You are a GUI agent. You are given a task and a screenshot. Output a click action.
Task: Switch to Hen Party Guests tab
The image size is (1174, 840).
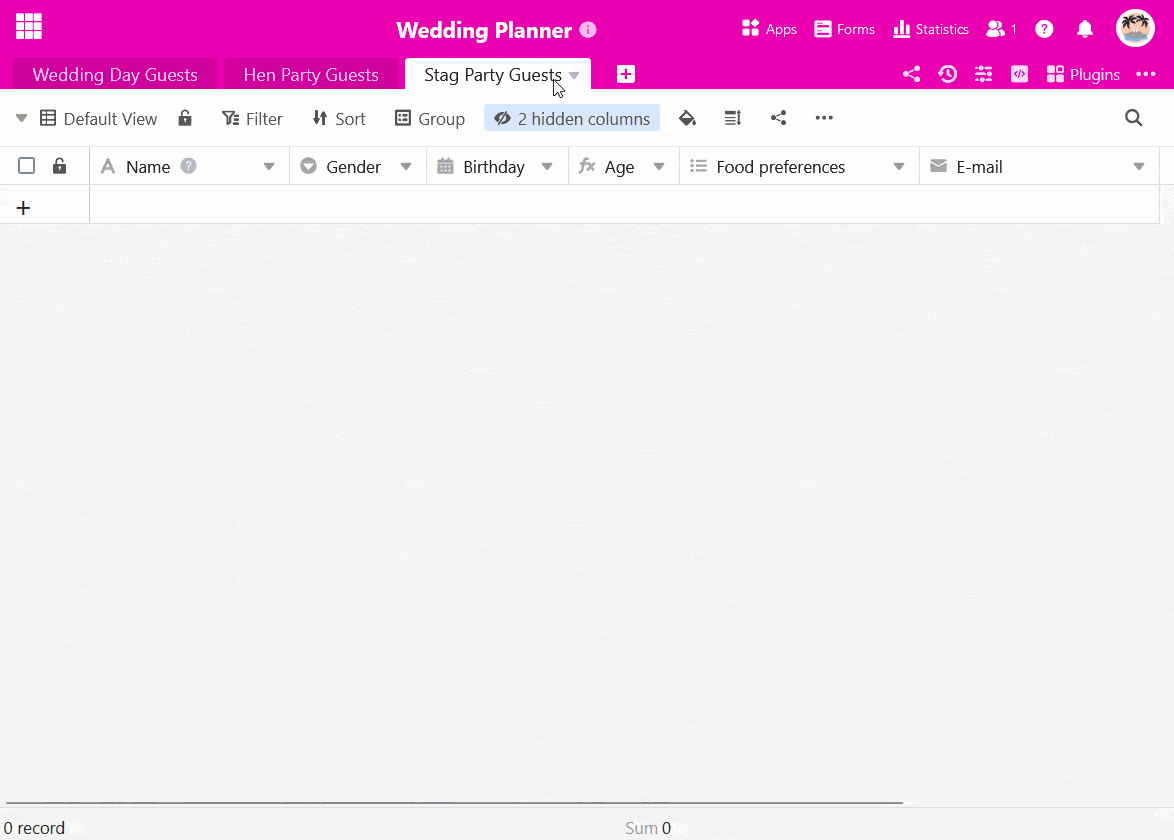[x=311, y=75]
